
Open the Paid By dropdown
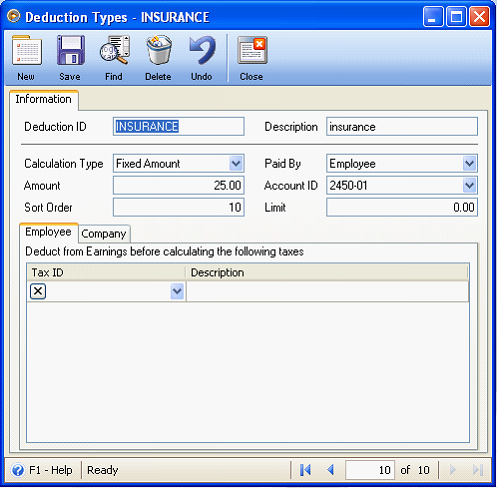(469, 164)
